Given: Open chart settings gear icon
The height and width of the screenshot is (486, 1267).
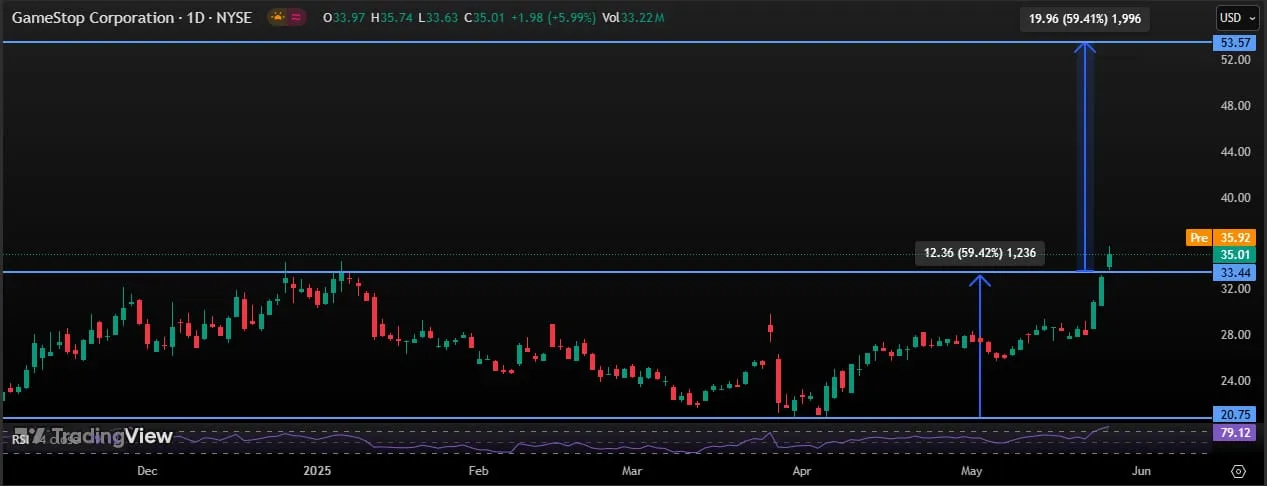Looking at the screenshot, I should (1238, 471).
